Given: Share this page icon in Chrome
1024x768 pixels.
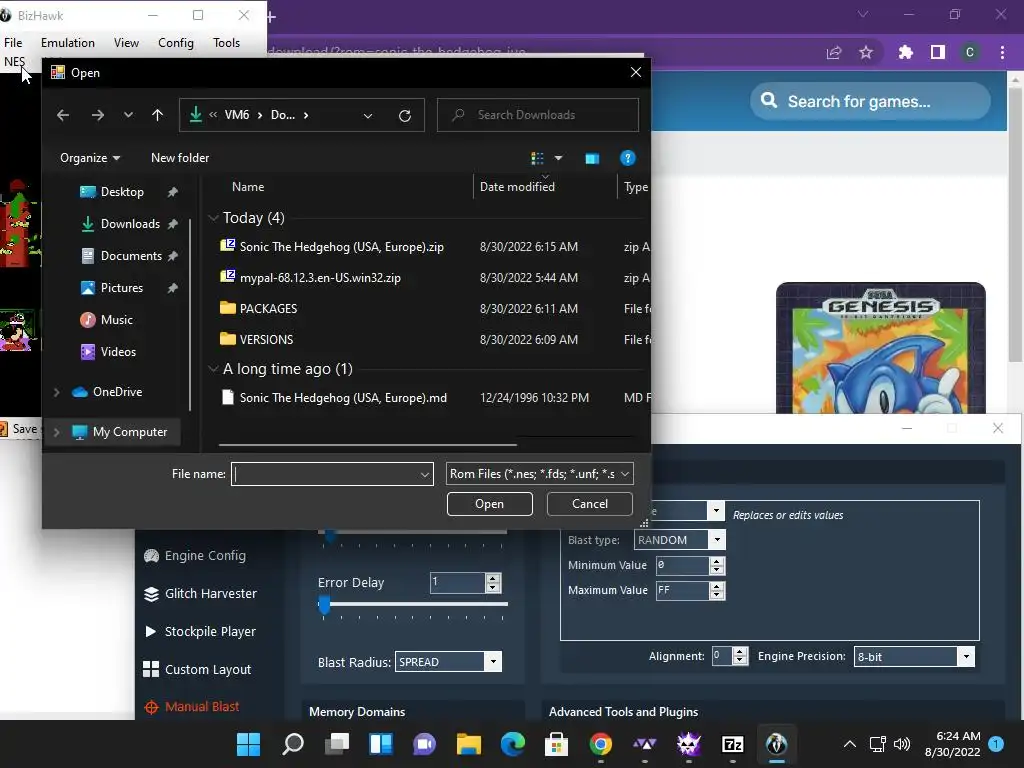Looking at the screenshot, I should click(x=834, y=52).
